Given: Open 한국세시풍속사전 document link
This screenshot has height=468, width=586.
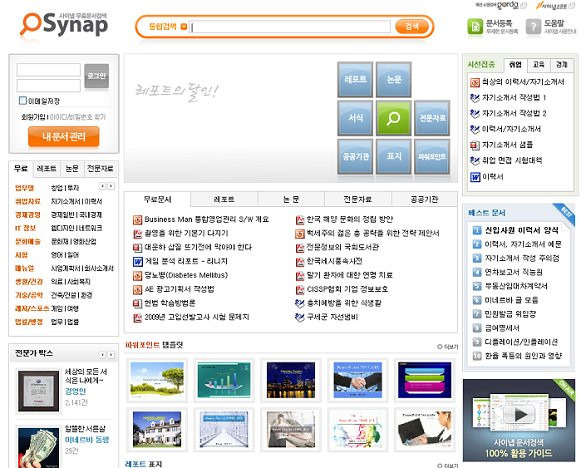Looking at the screenshot, I should 334,261.
